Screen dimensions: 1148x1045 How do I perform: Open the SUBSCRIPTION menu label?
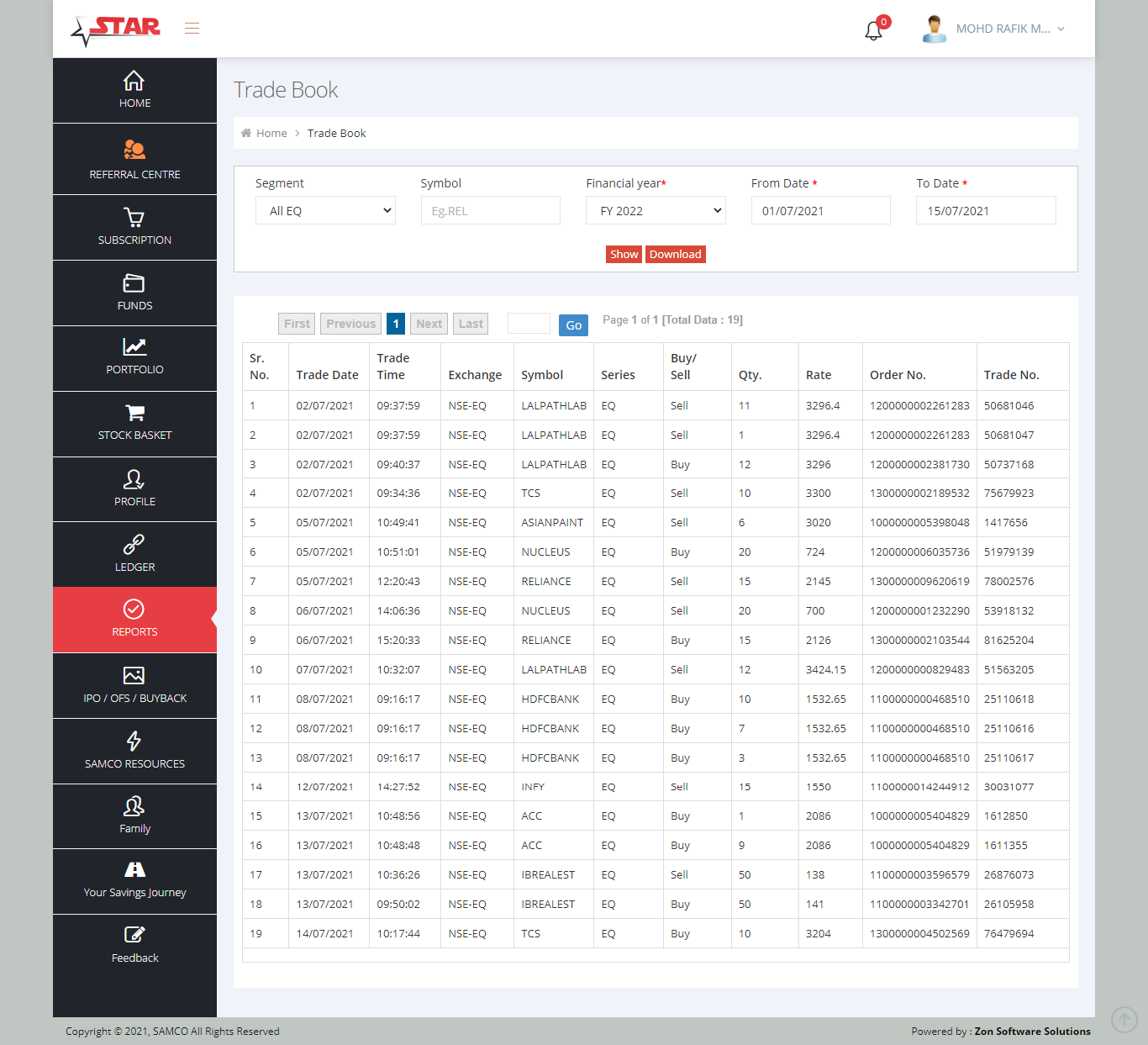(x=134, y=240)
